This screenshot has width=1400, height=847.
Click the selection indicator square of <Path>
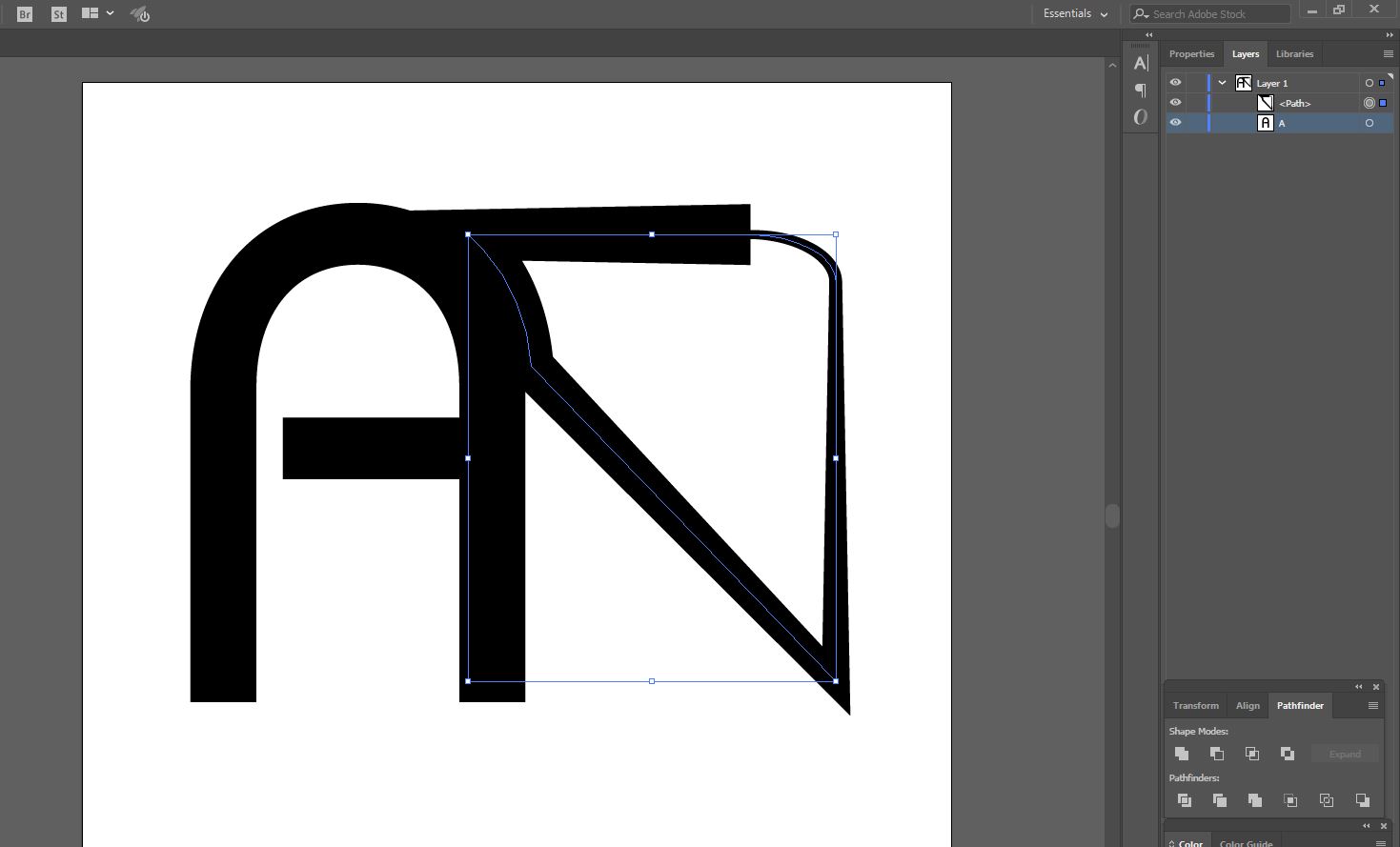point(1382,103)
